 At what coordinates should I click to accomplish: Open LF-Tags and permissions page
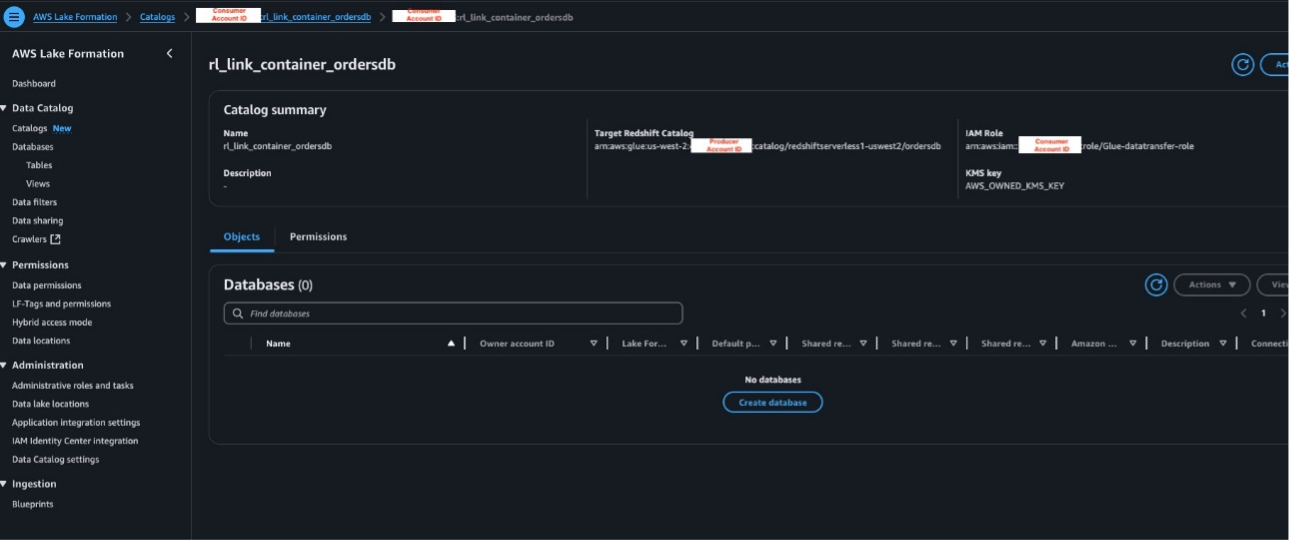[61, 304]
